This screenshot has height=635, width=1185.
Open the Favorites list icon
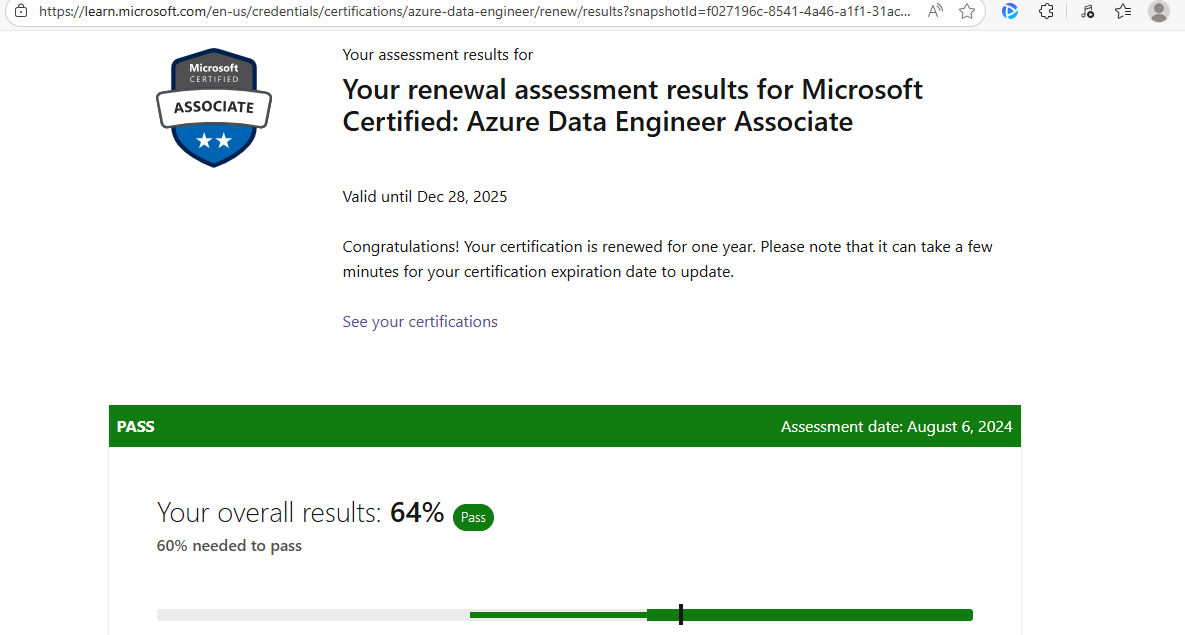coord(1123,11)
